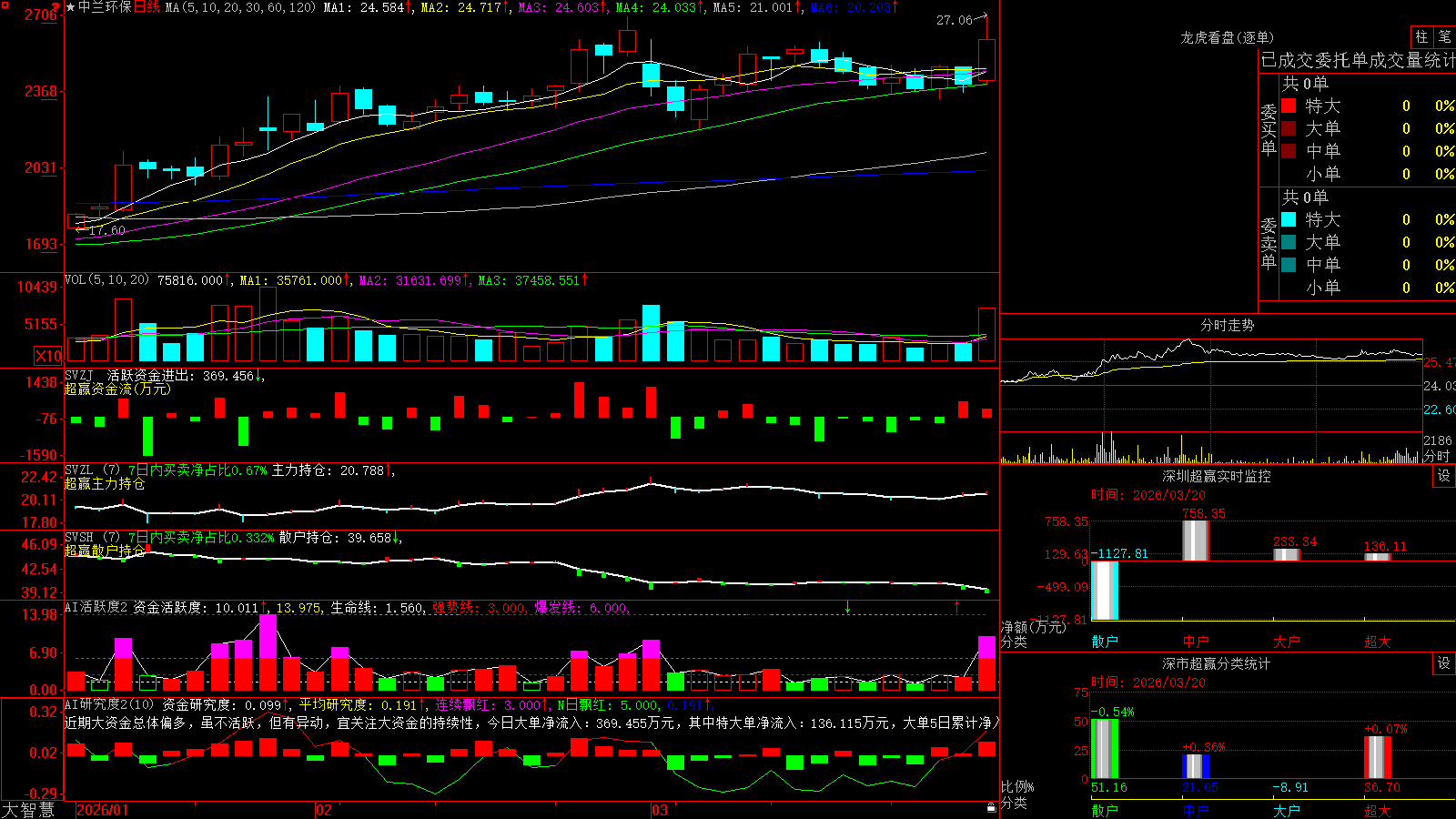The image size is (1456, 819).
Task: Click the green 散户 ratio bar labeled -0.54%
Action: click(x=1105, y=749)
